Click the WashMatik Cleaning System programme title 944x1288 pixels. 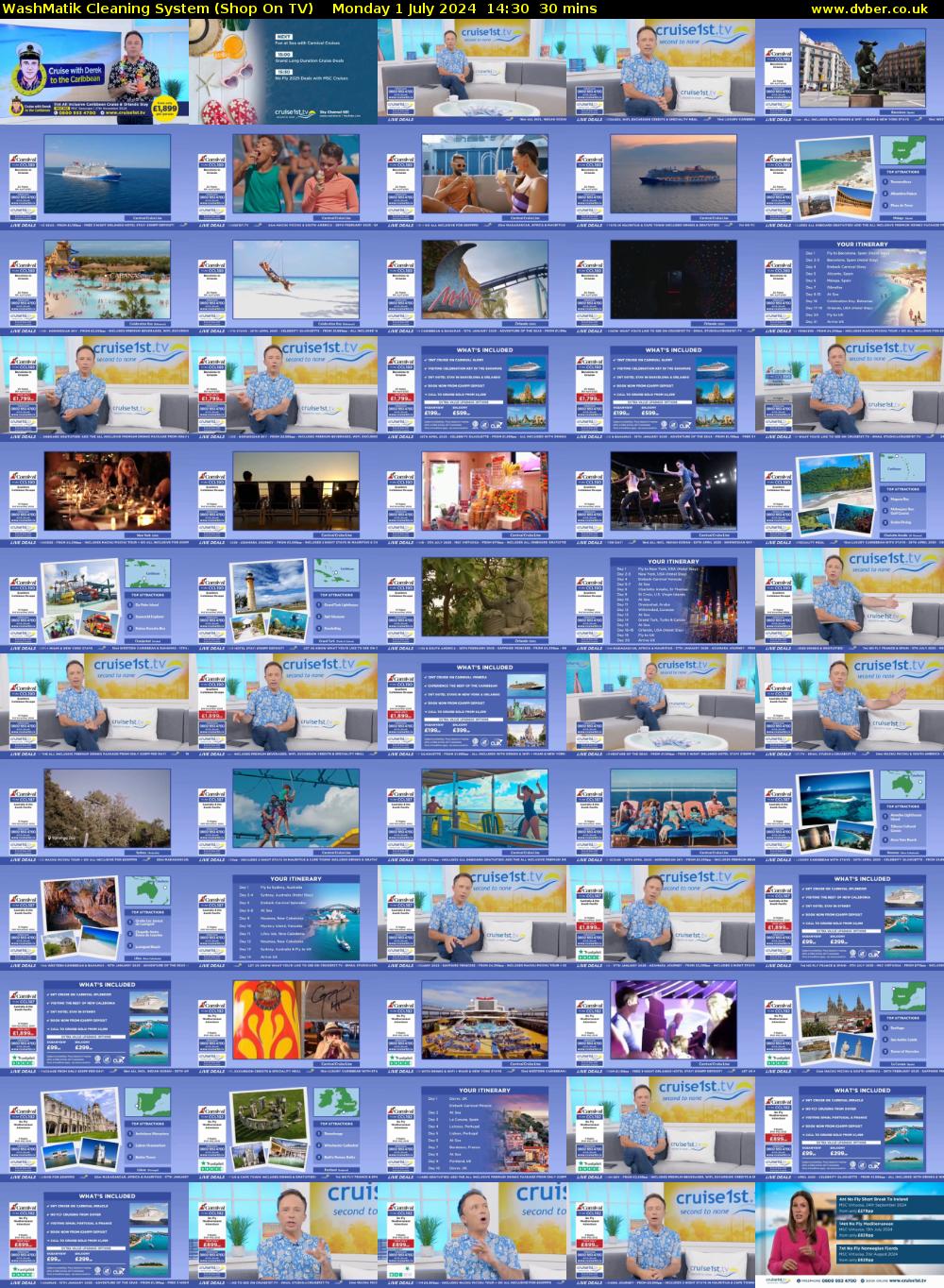click(x=158, y=8)
